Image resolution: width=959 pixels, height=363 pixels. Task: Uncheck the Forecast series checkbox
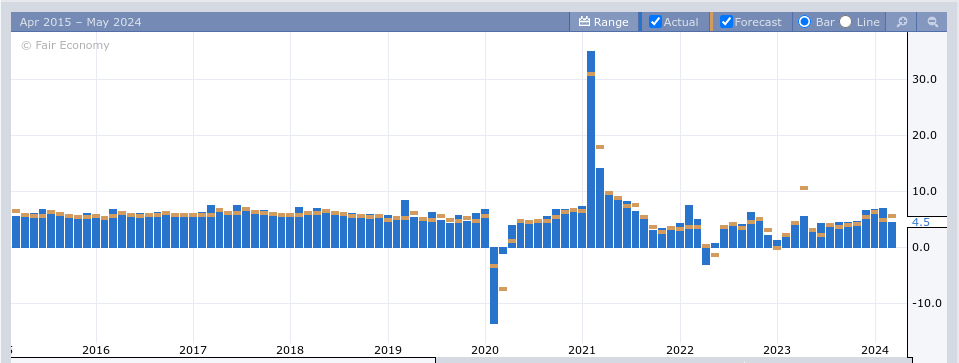tap(726, 22)
